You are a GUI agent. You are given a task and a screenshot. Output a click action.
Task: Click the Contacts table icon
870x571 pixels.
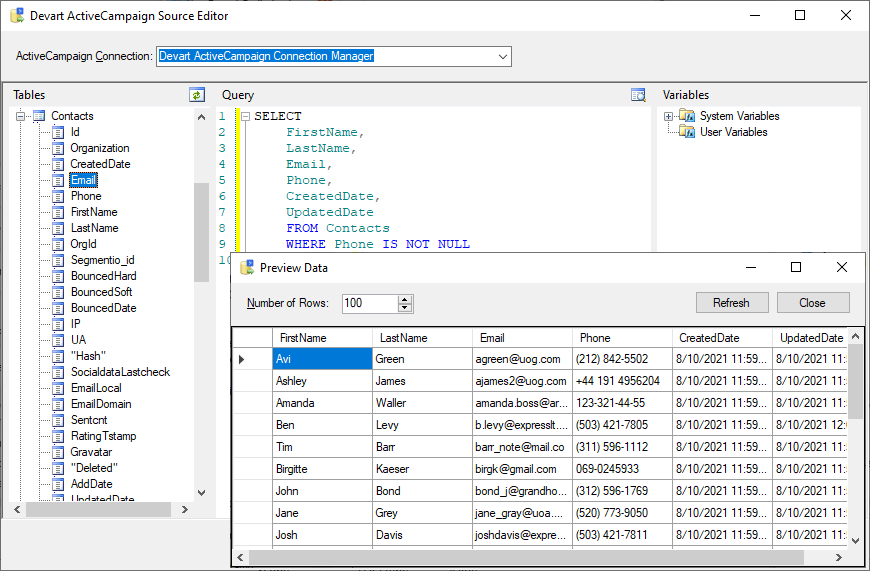pos(39,116)
